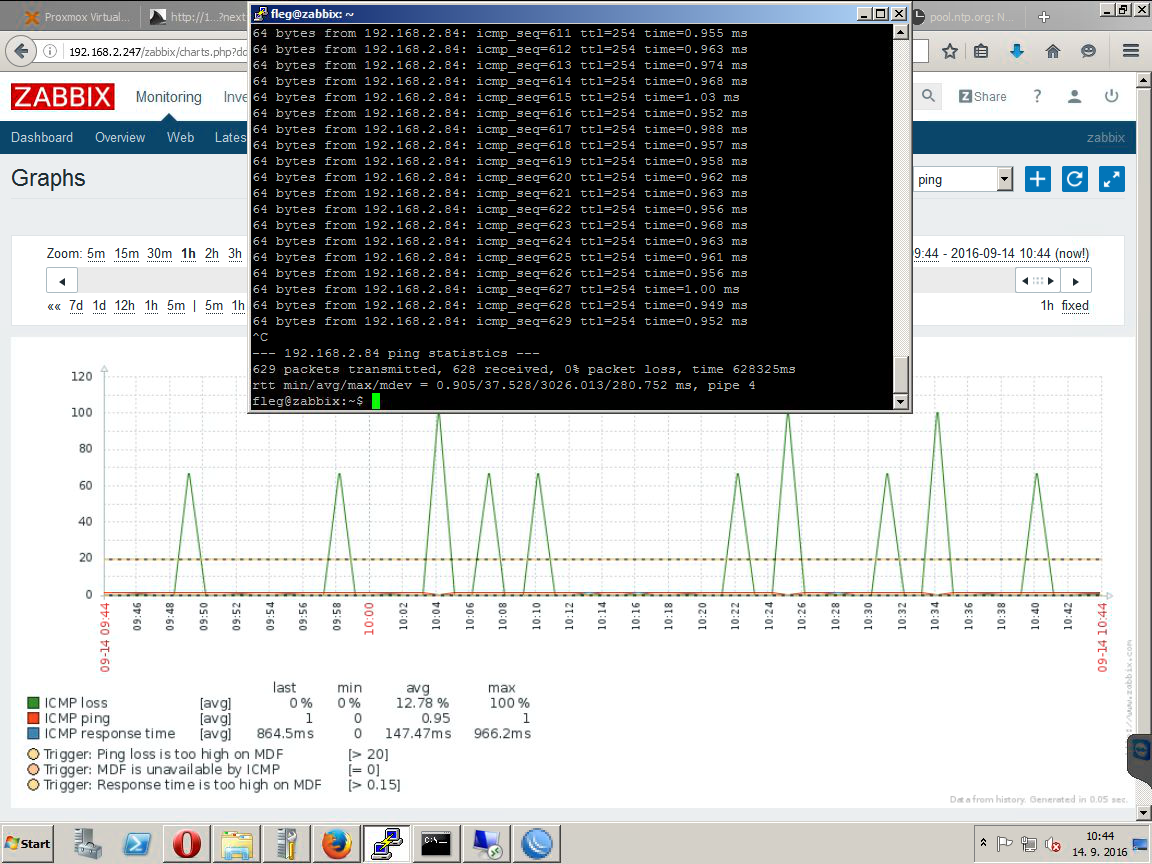Toggle the fixed time period link
1152x864 pixels.
pyautogui.click(x=1075, y=306)
